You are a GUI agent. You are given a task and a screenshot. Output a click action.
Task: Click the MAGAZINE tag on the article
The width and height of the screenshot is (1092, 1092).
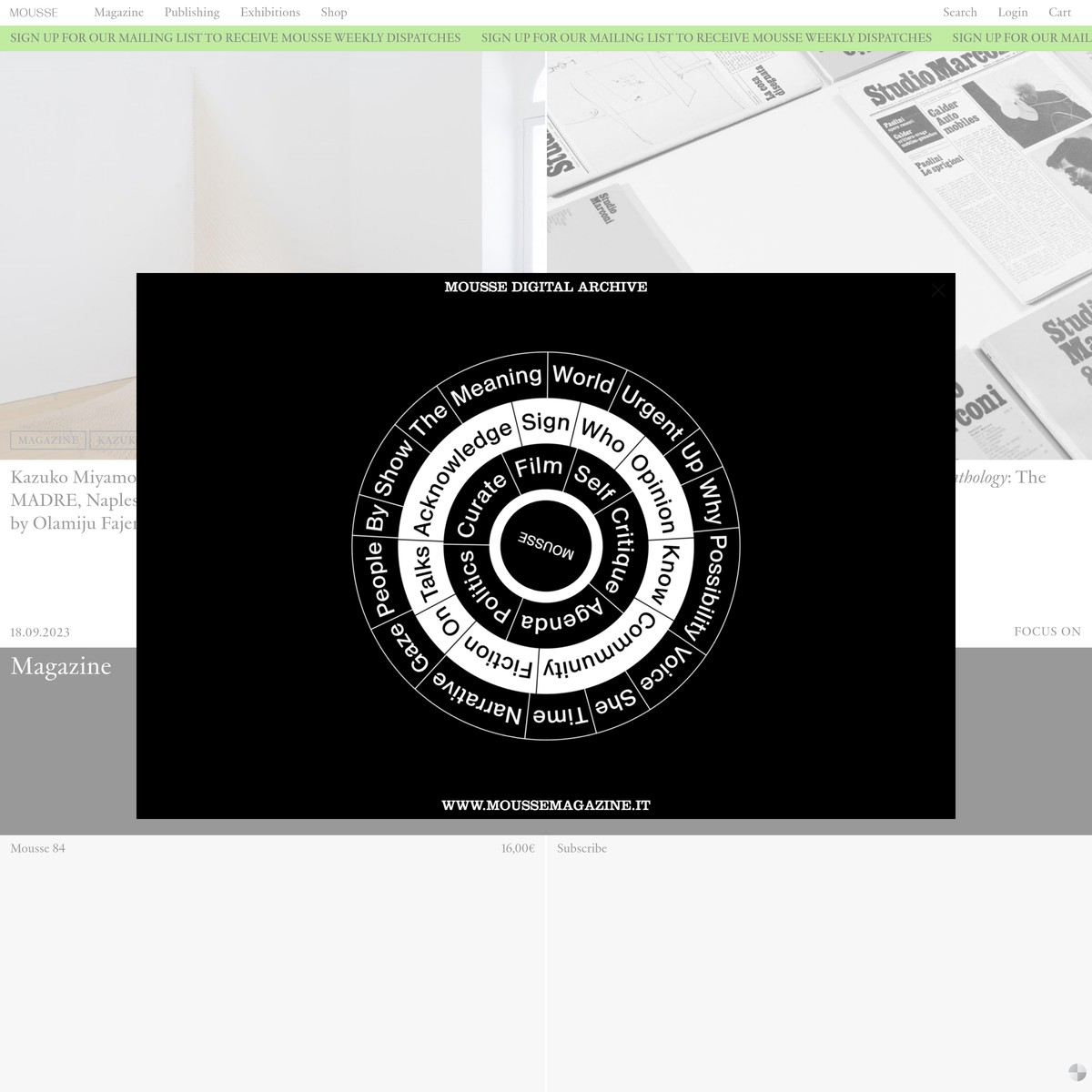pyautogui.click(x=47, y=440)
